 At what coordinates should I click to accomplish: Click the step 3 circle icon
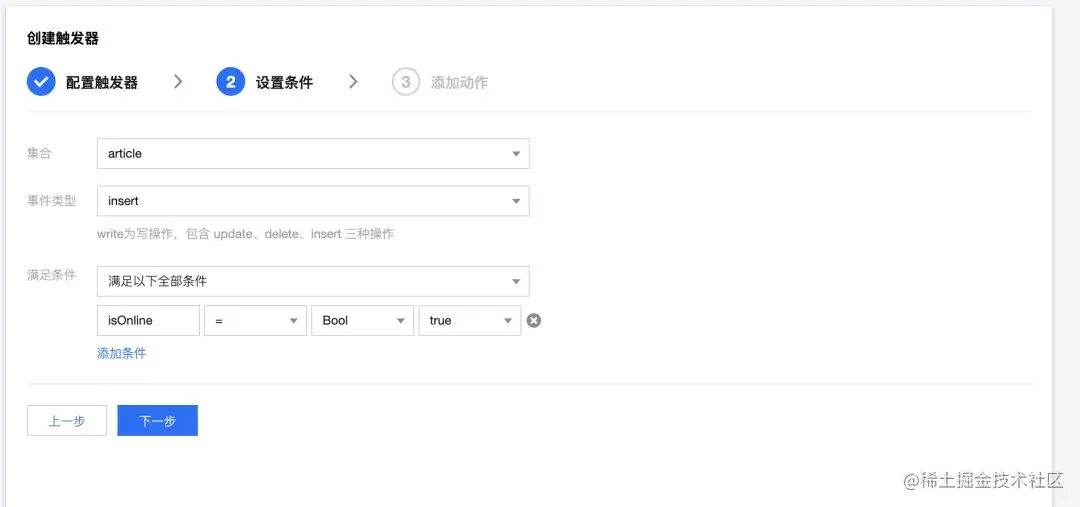tap(406, 82)
